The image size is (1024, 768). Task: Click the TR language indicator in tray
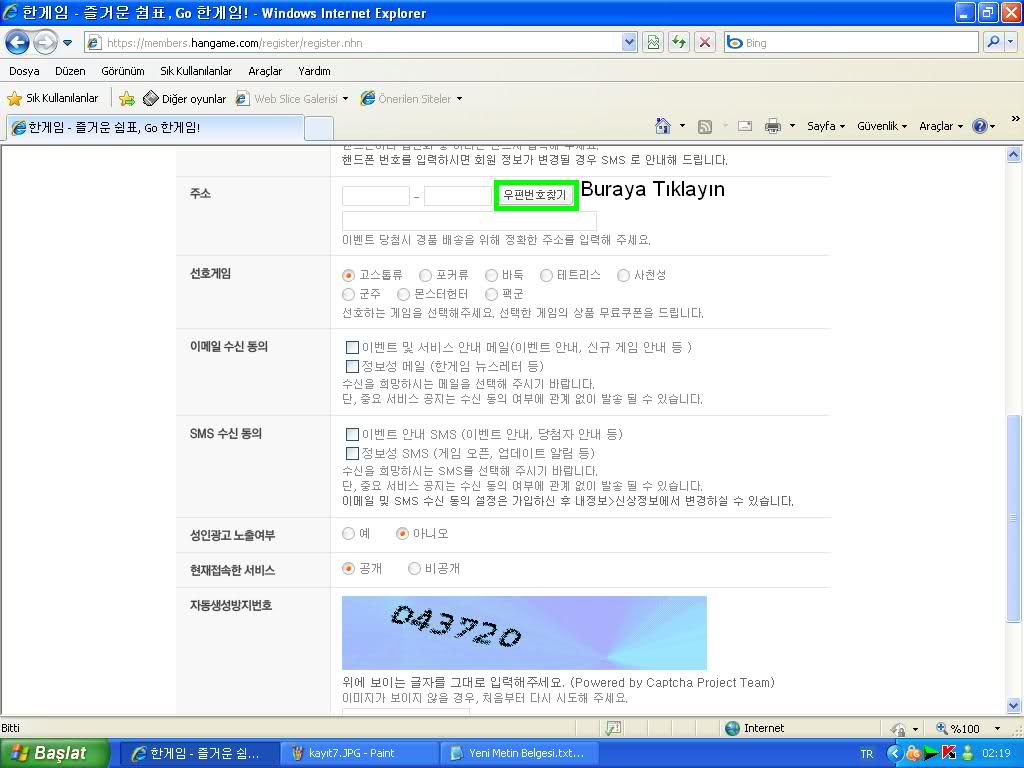pyautogui.click(x=867, y=754)
